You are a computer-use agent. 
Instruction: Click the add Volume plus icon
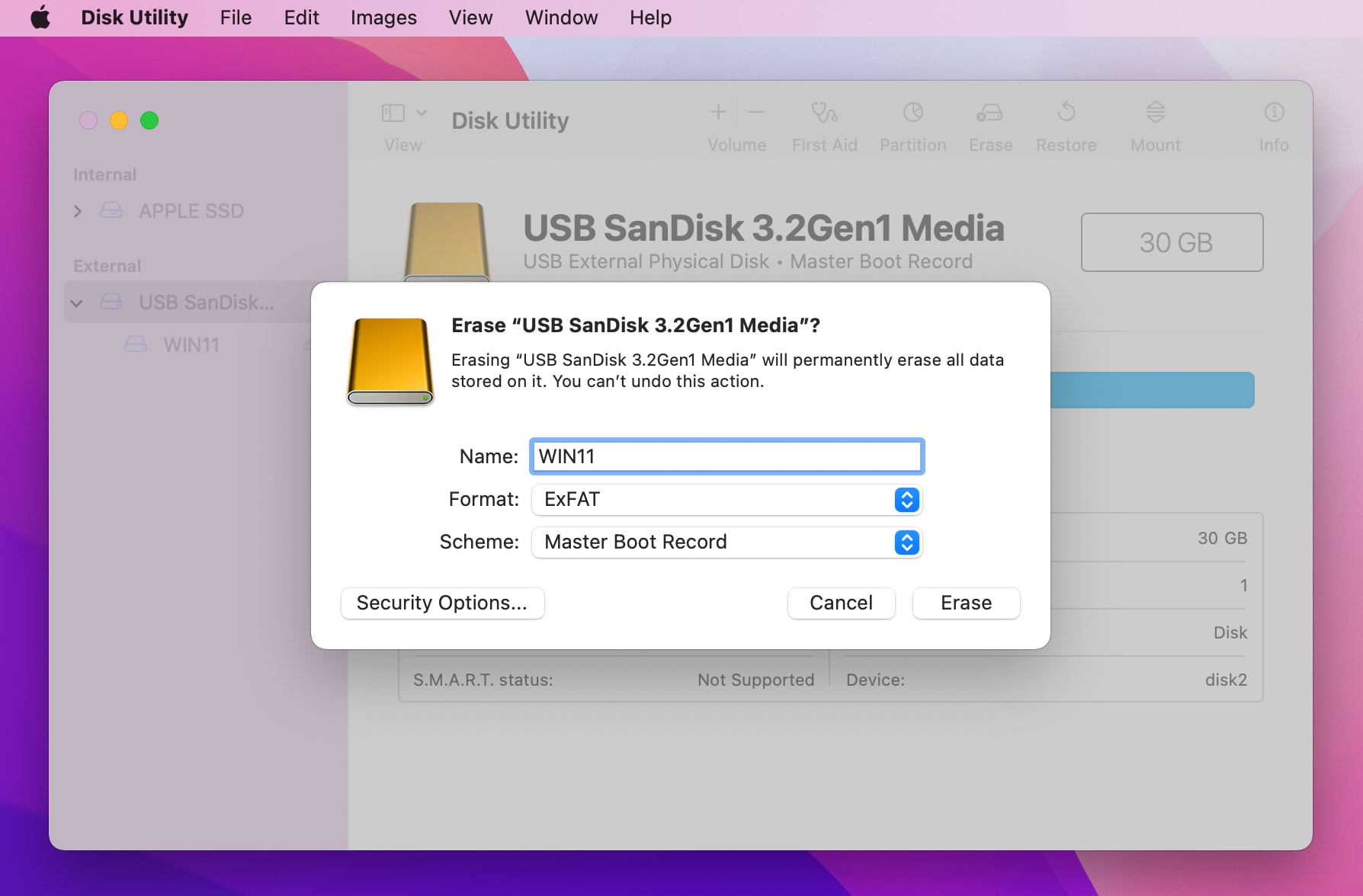(x=717, y=112)
